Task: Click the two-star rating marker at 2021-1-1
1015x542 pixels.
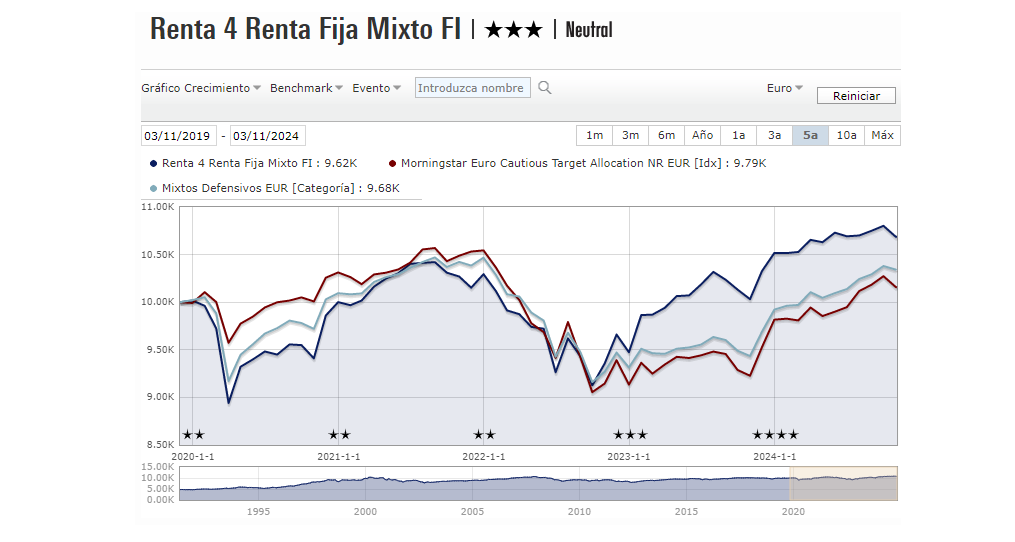Action: (339, 435)
